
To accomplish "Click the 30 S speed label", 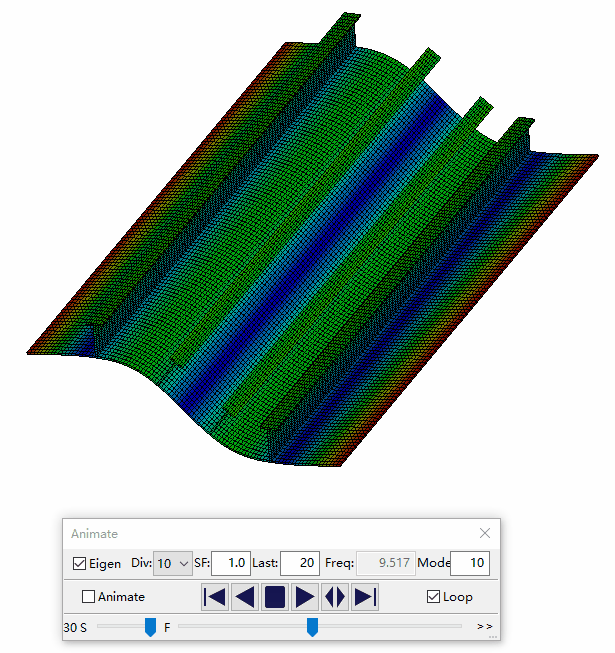I will [75, 628].
